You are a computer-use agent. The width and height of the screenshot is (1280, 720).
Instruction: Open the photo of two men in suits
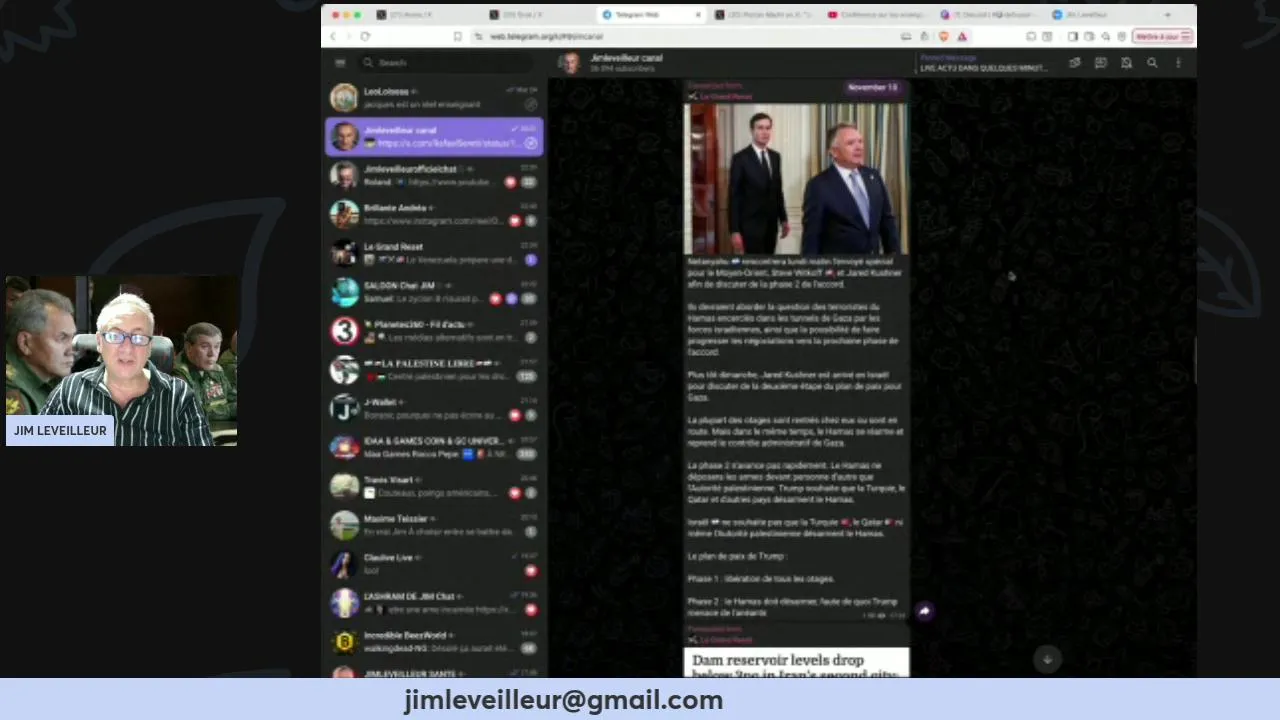click(x=797, y=179)
